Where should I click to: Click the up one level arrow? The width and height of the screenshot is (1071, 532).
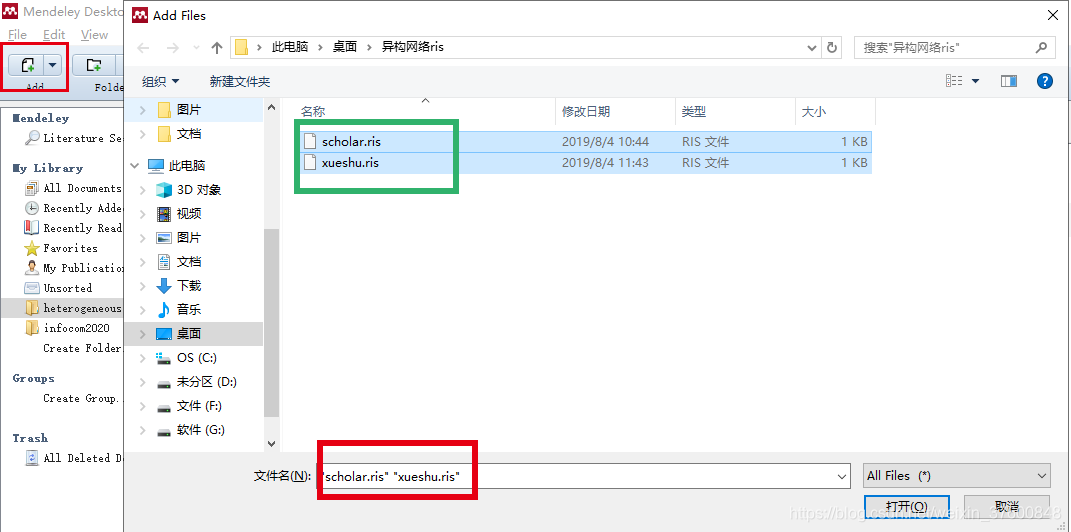217,48
